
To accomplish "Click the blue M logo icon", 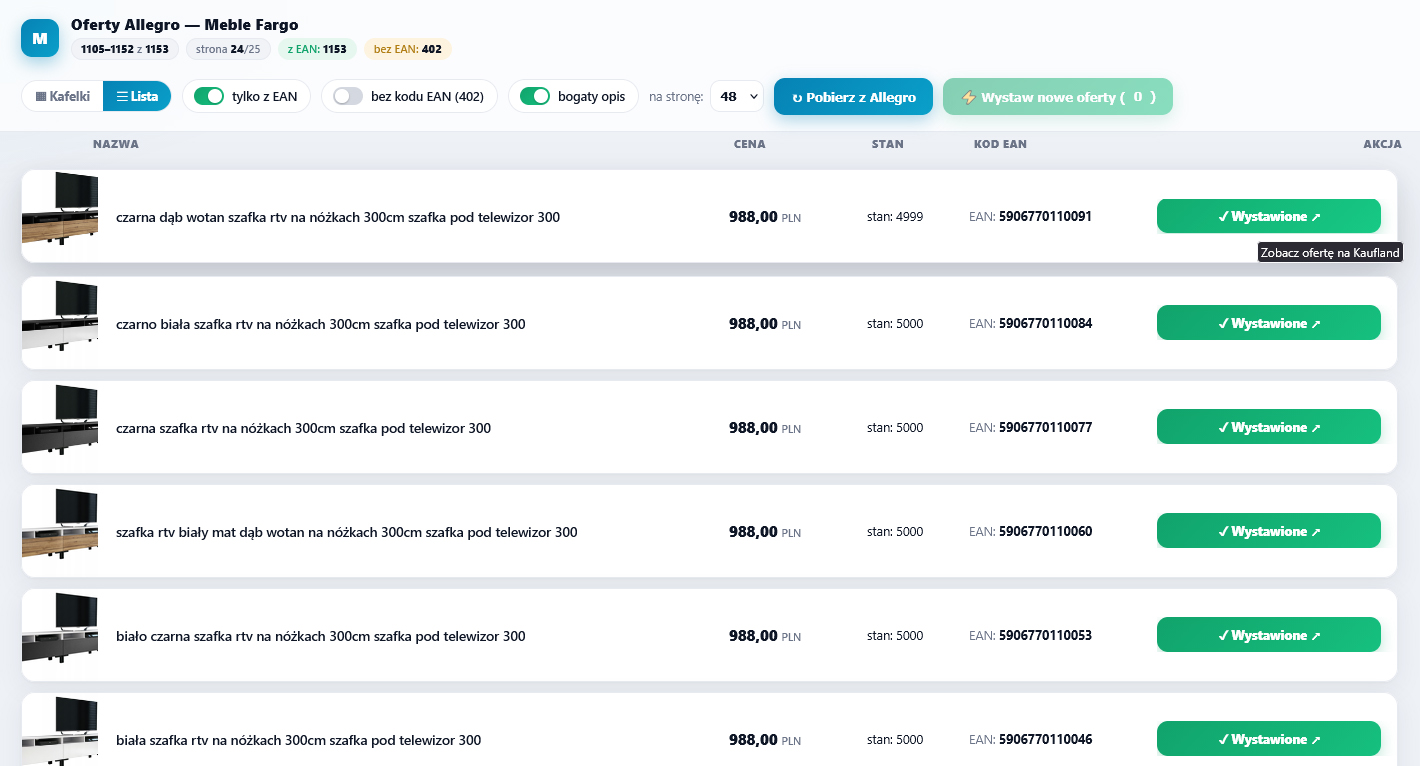I will point(40,38).
